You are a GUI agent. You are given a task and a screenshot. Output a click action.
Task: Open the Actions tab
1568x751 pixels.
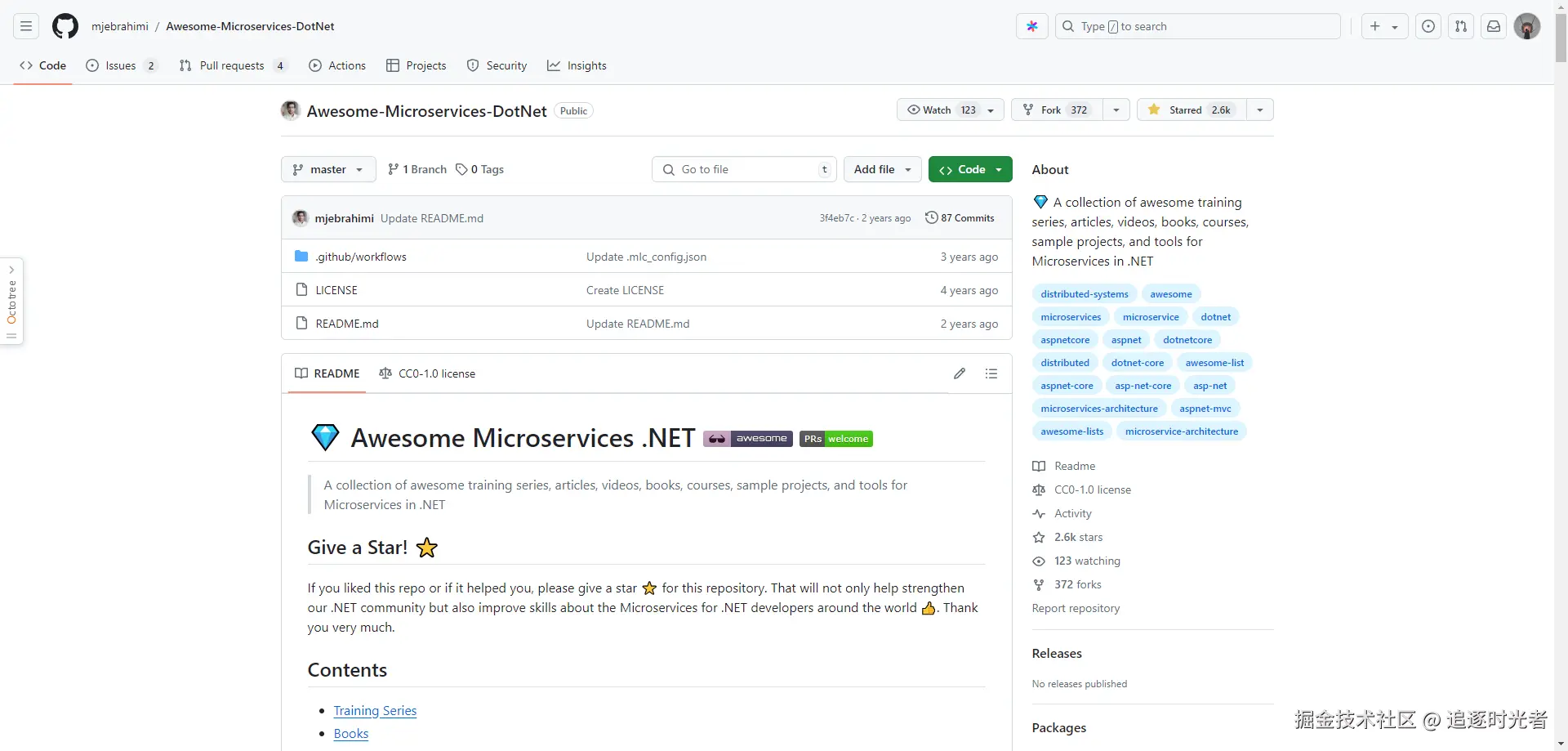tap(337, 65)
